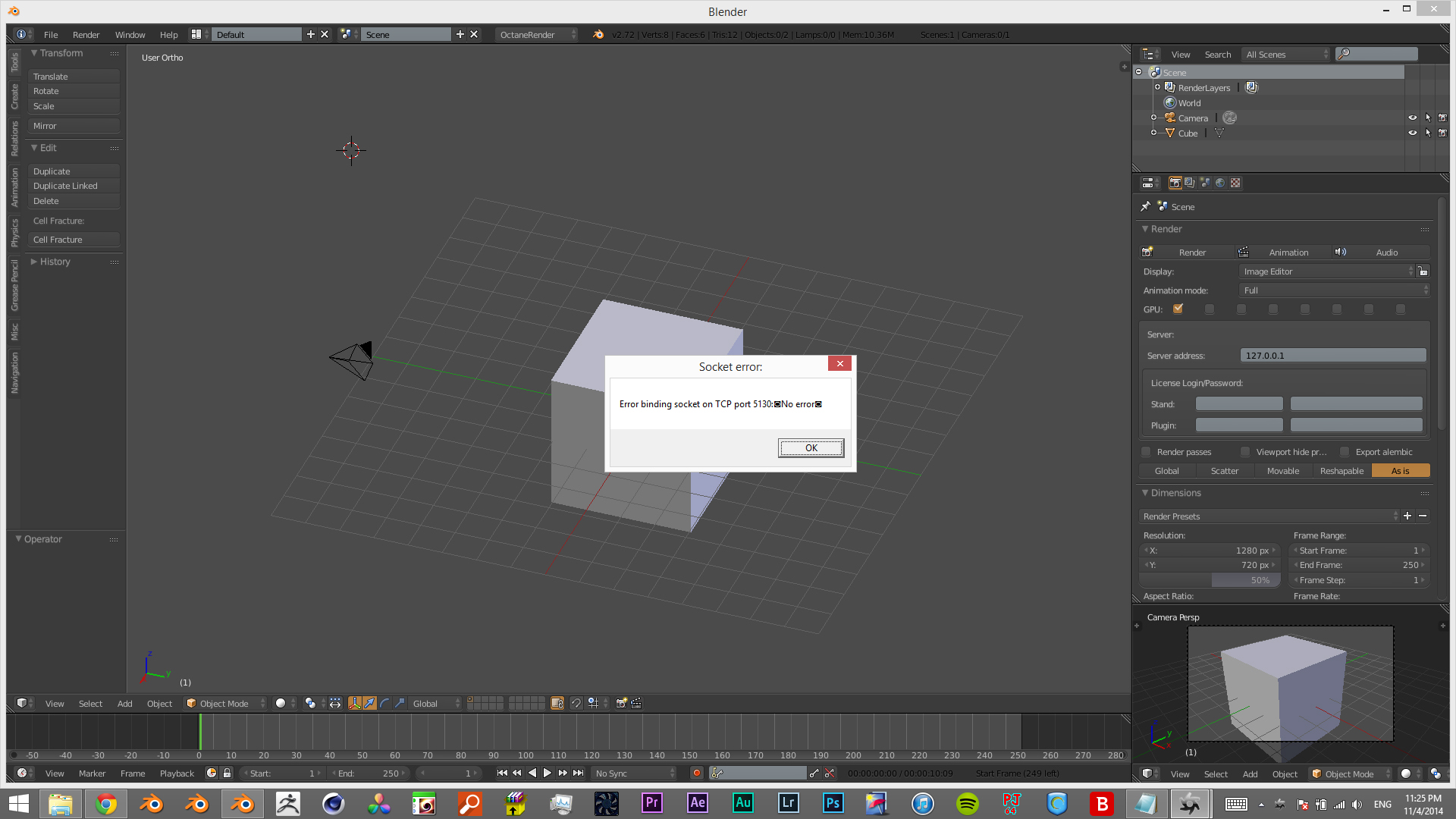1456x819 pixels.
Task: Open the render layers properties tab icon
Action: point(1190,183)
